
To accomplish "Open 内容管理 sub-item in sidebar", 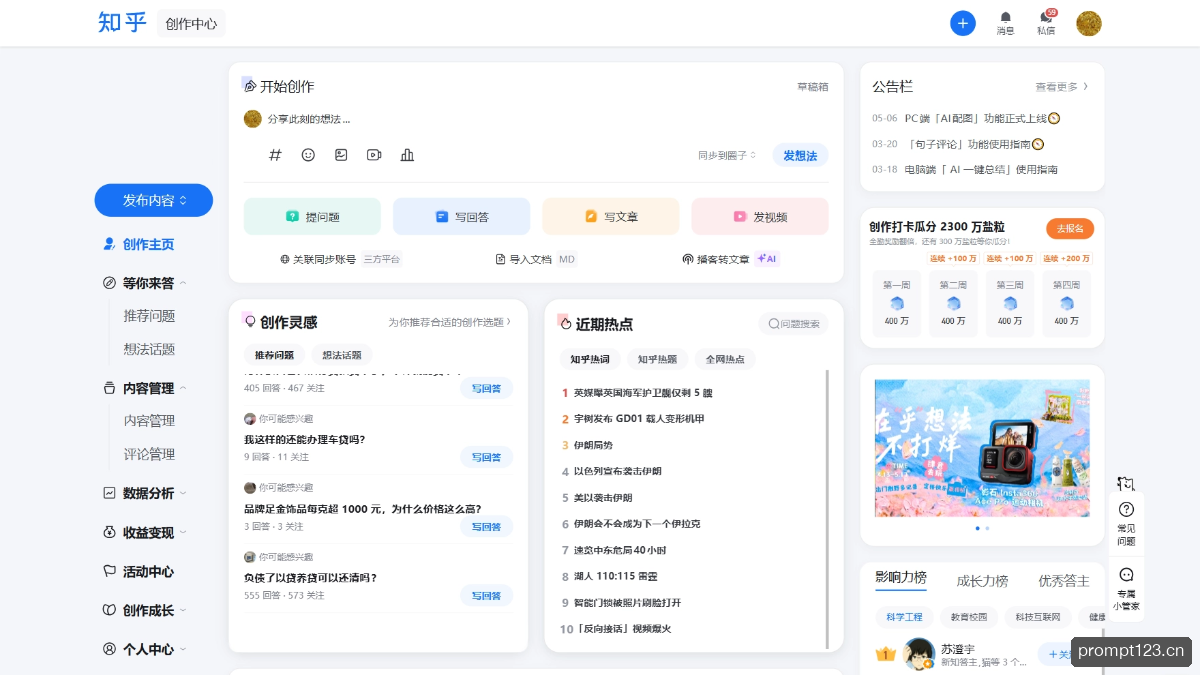I will click(149, 421).
